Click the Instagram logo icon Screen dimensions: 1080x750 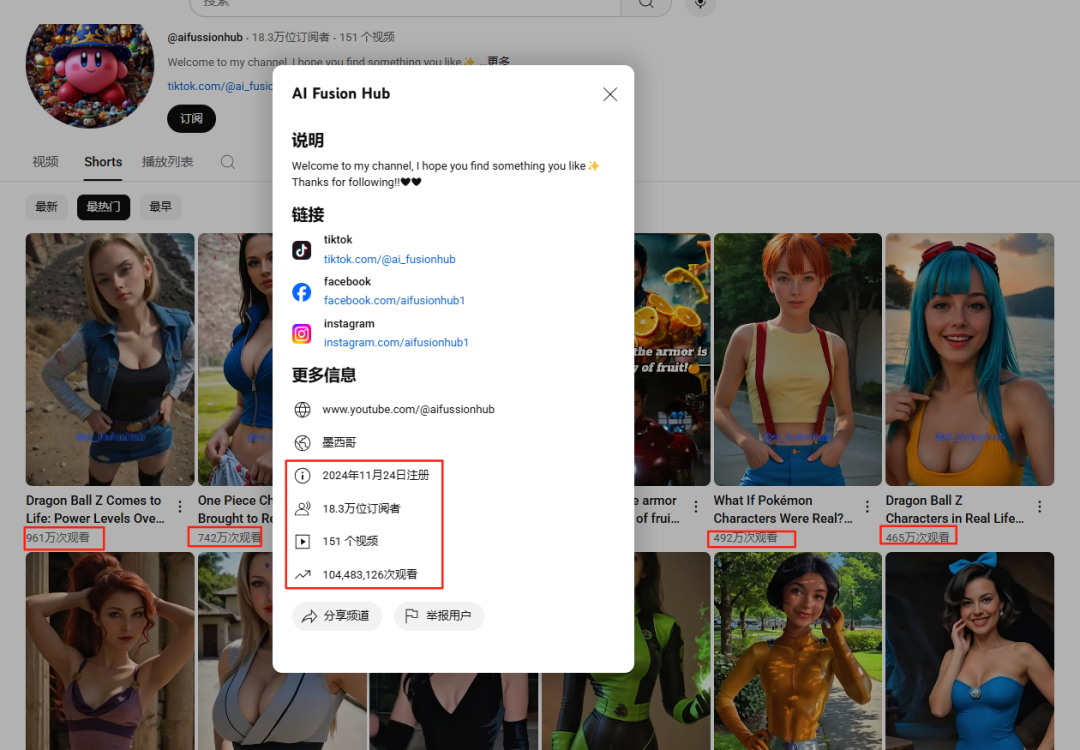tap(302, 334)
